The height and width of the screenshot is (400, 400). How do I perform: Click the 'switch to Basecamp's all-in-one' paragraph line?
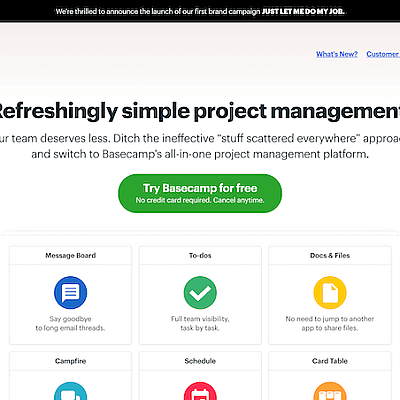(x=200, y=154)
